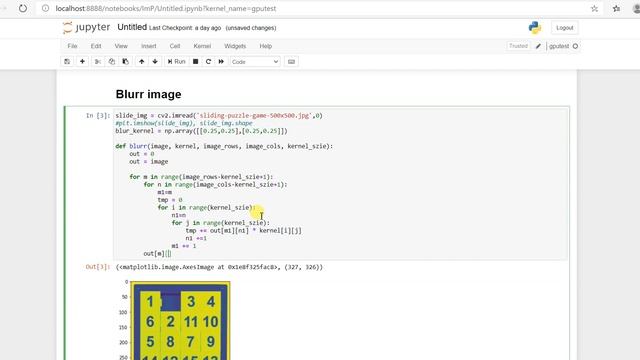
Task: Paste cells below icon
Action: point(125,62)
